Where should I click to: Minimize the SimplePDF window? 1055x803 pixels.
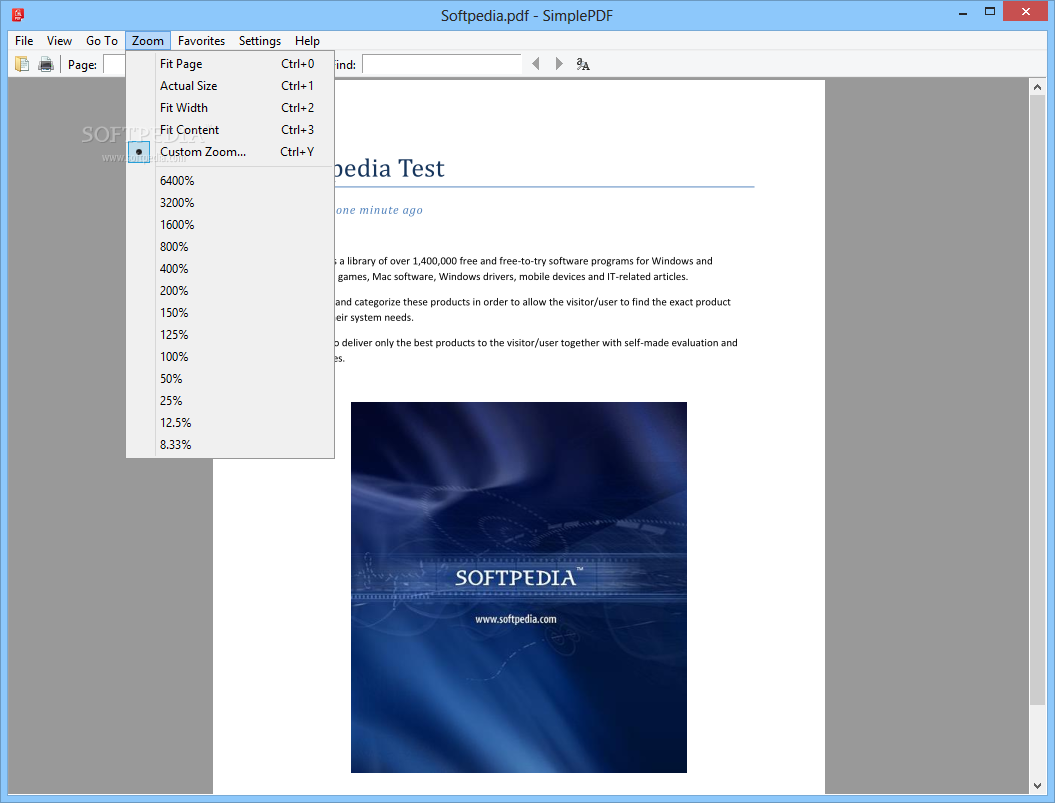pyautogui.click(x=963, y=13)
